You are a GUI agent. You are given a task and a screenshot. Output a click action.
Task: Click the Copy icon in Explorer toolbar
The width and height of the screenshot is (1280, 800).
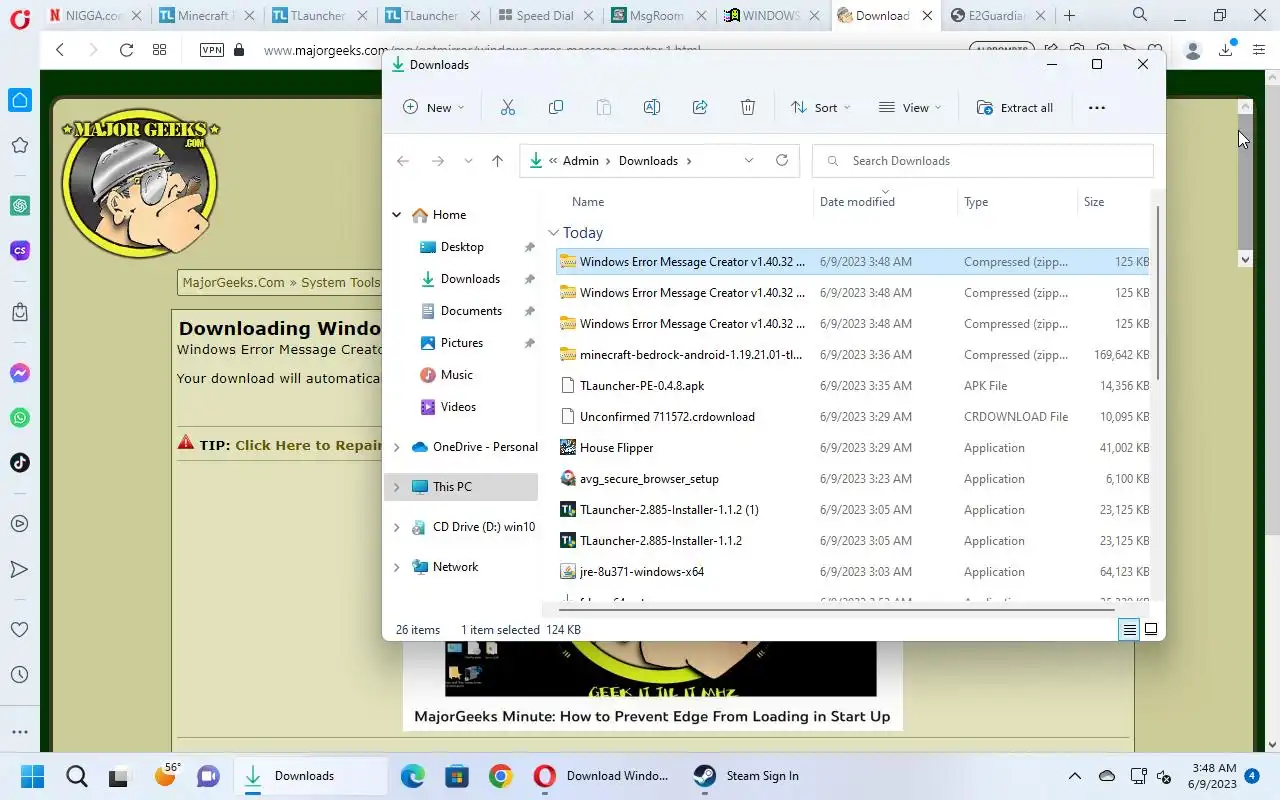556,108
